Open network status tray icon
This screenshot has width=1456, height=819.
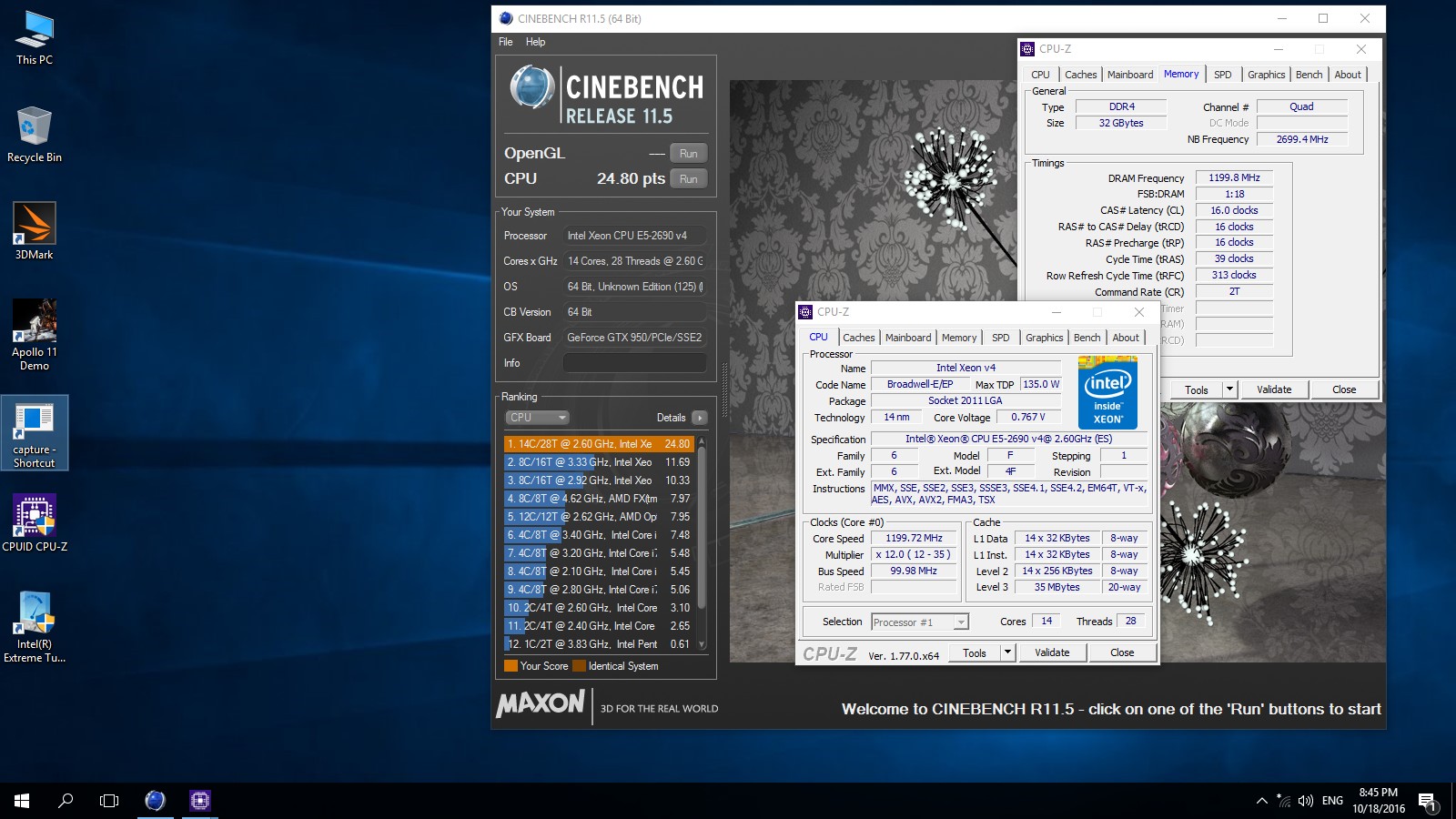[x=1283, y=801]
